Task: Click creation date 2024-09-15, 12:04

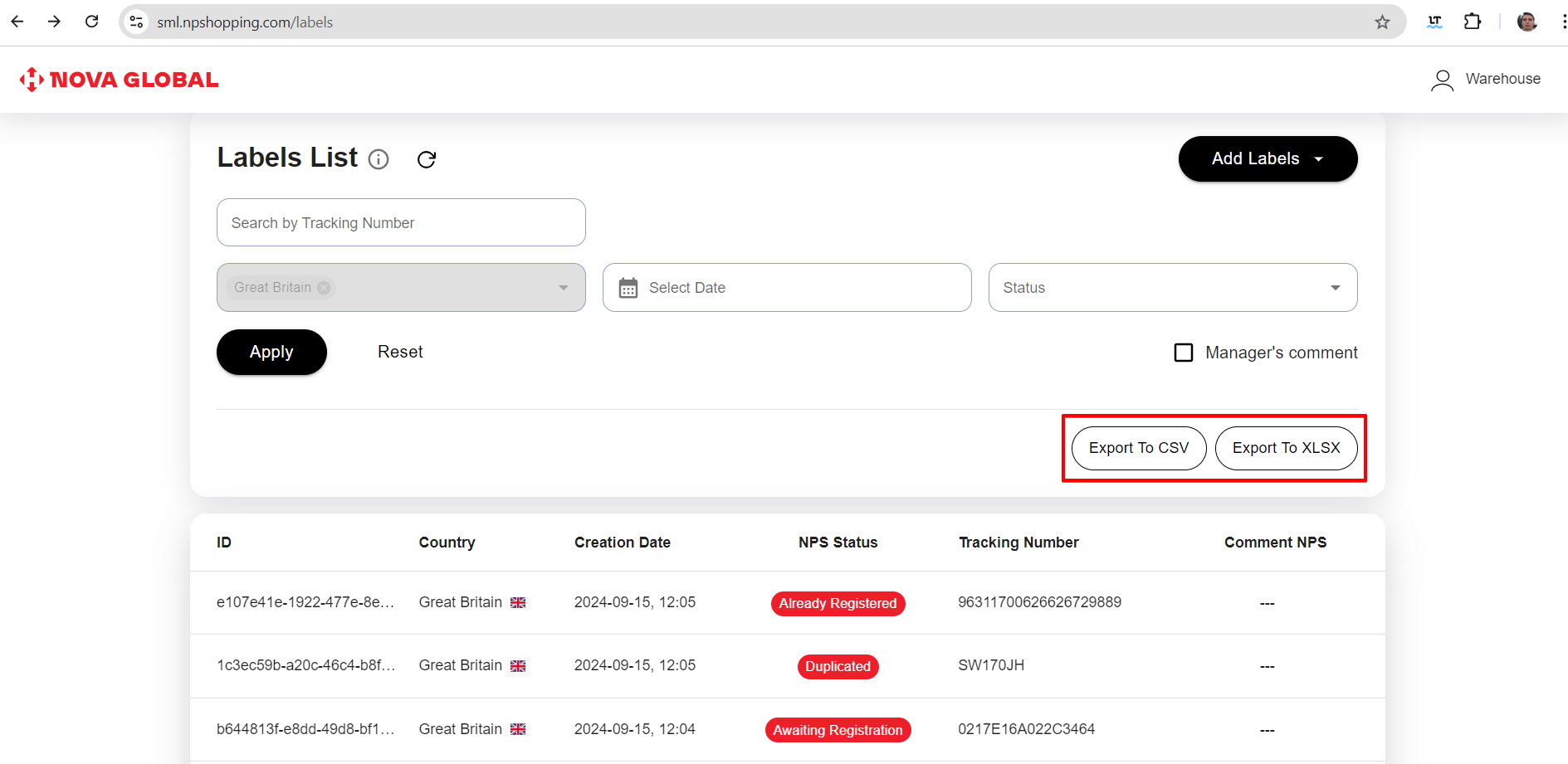Action: [x=635, y=729]
